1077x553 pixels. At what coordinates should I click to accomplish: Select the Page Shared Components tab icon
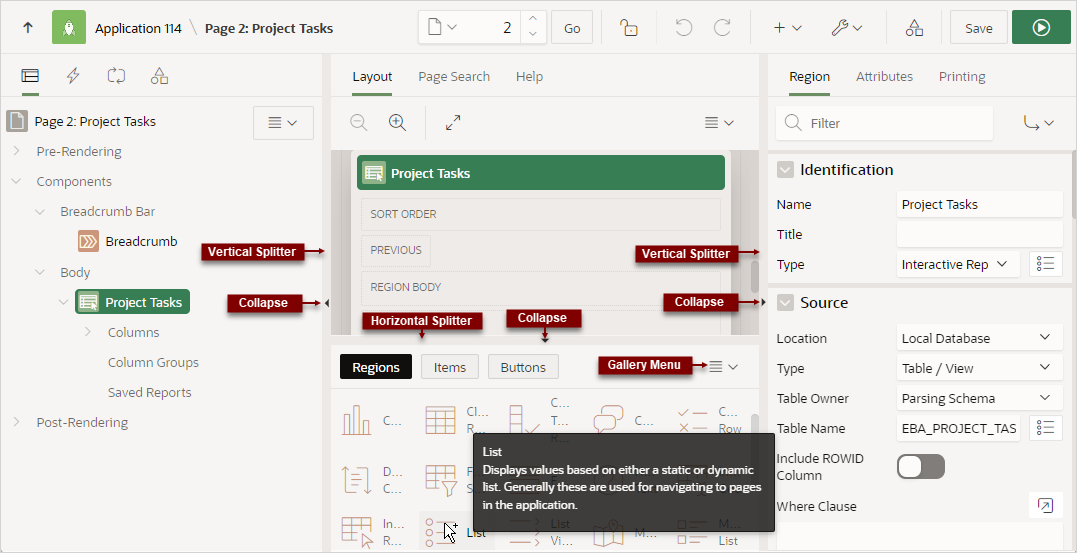[159, 76]
